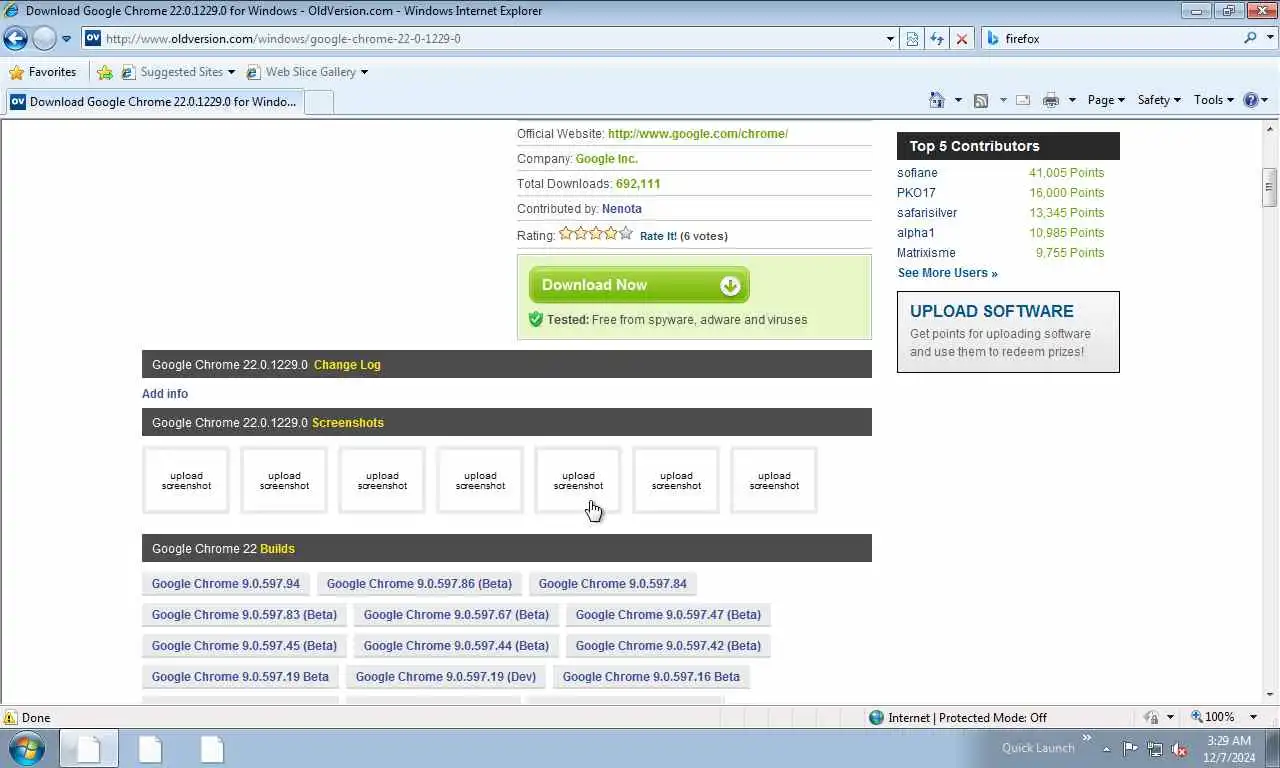This screenshot has height=768, width=1280.
Task: Open Google Chrome 9.0.597.16 Beta build
Action: click(x=651, y=677)
